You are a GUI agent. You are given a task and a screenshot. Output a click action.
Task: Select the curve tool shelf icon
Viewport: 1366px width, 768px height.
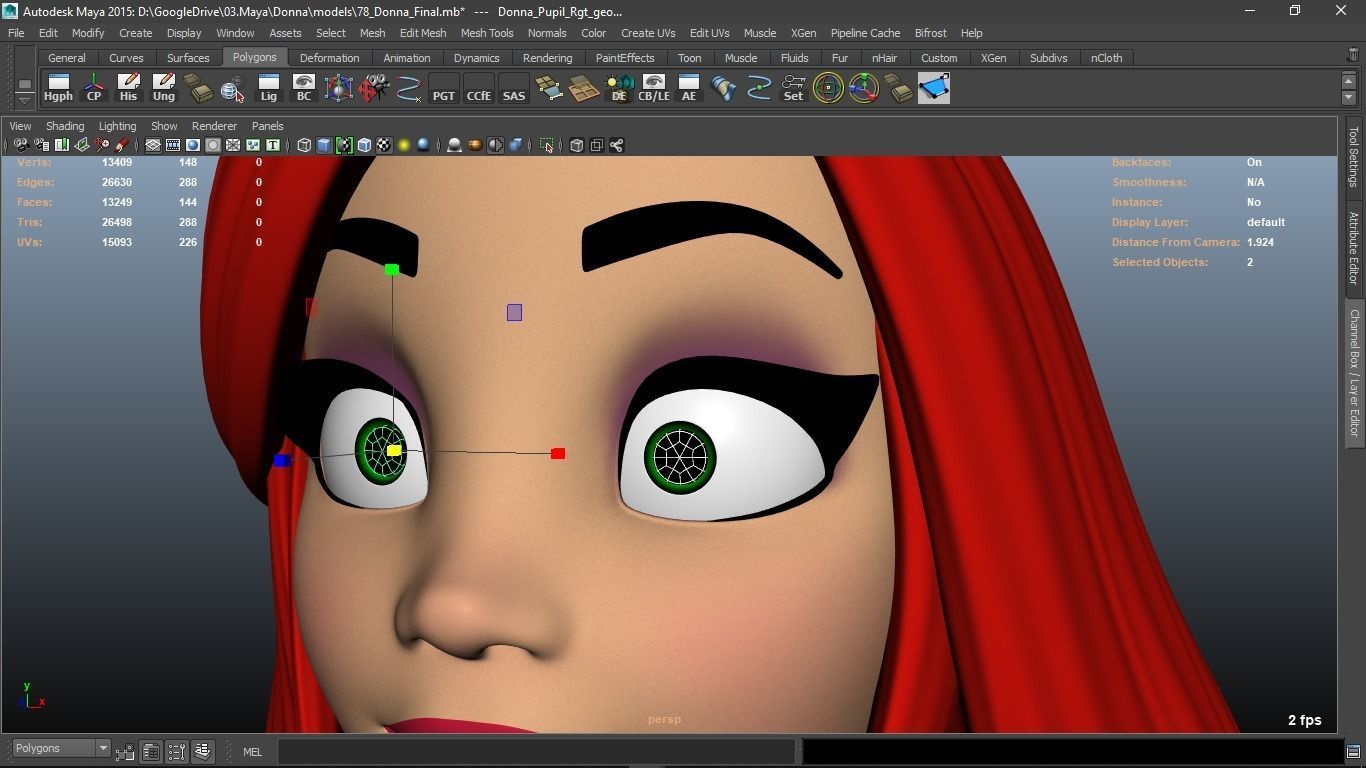408,88
